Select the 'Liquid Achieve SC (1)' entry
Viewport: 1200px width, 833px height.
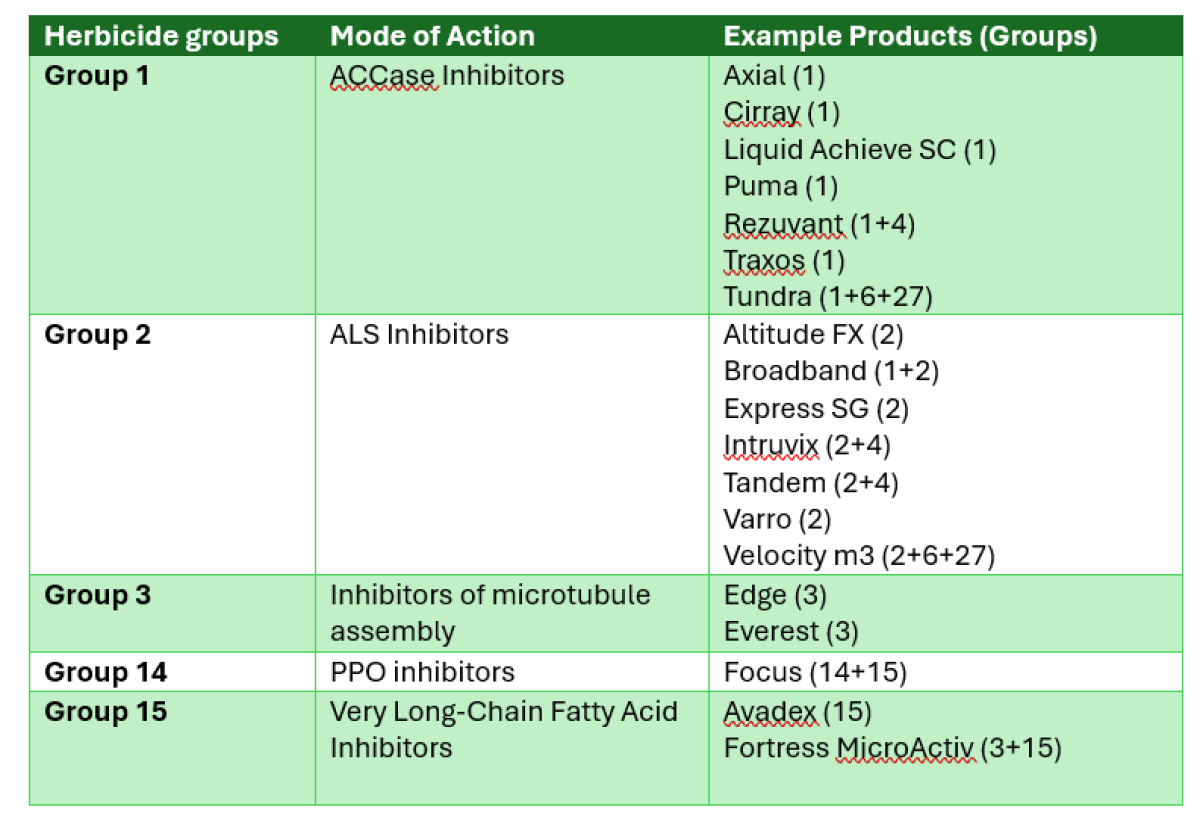click(860, 149)
